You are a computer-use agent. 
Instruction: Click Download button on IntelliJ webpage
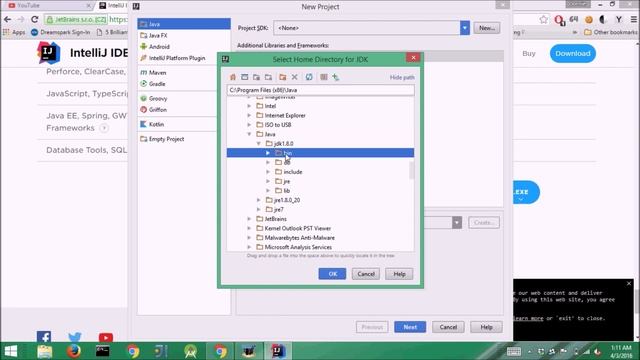[573, 53]
